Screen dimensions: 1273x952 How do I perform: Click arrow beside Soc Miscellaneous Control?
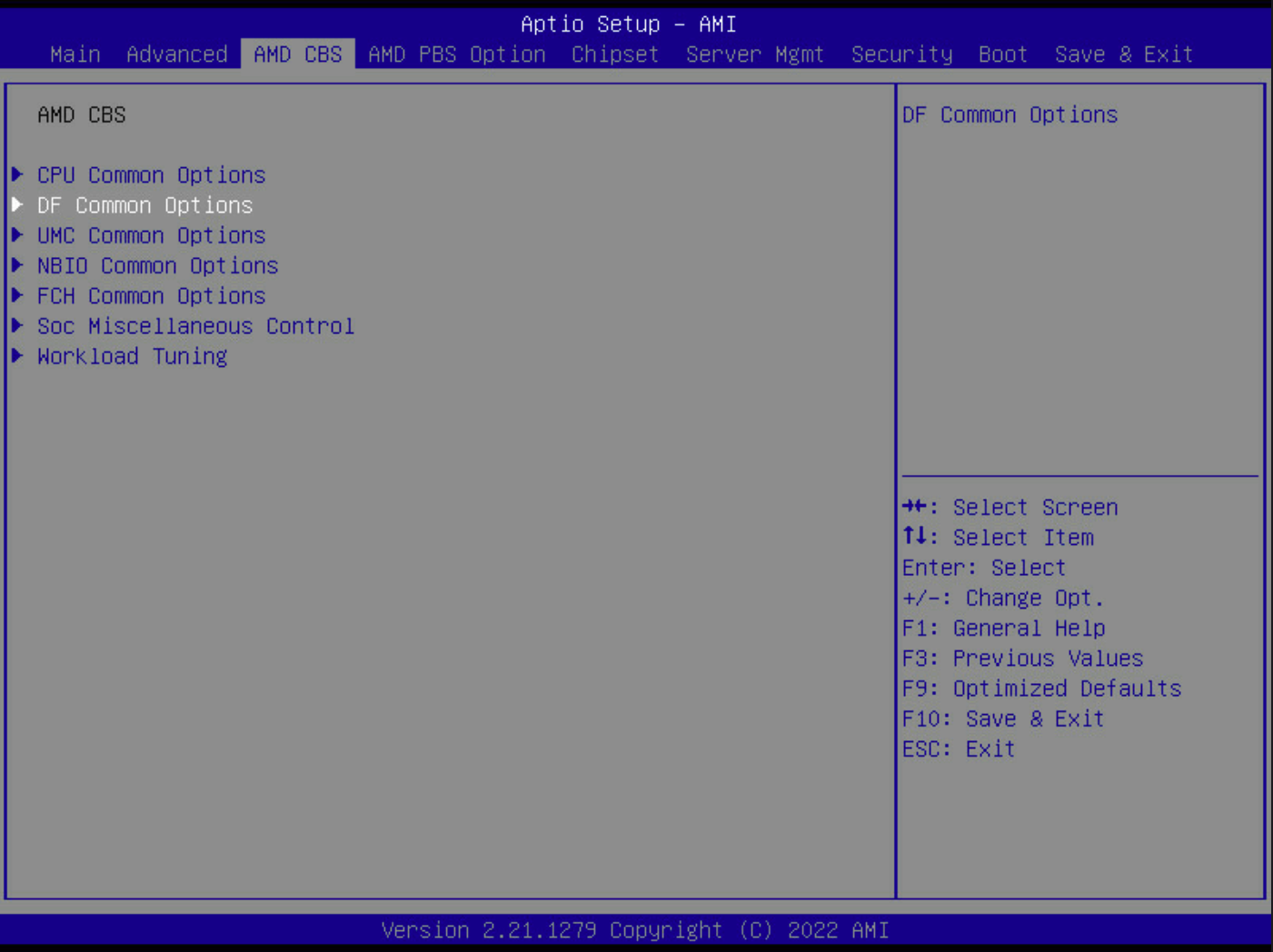pos(17,325)
